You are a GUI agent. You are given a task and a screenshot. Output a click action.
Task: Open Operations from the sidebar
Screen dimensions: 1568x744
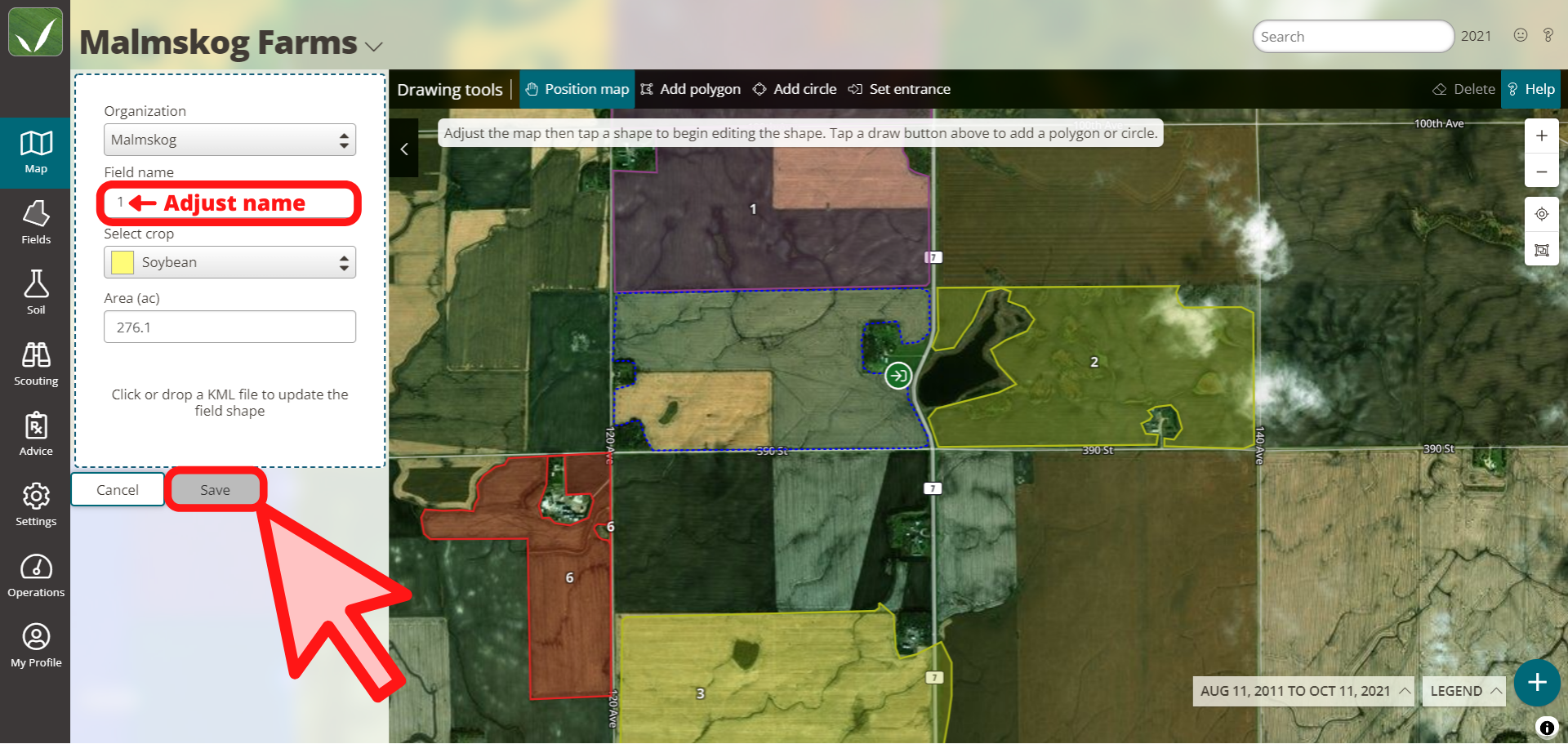(x=35, y=577)
